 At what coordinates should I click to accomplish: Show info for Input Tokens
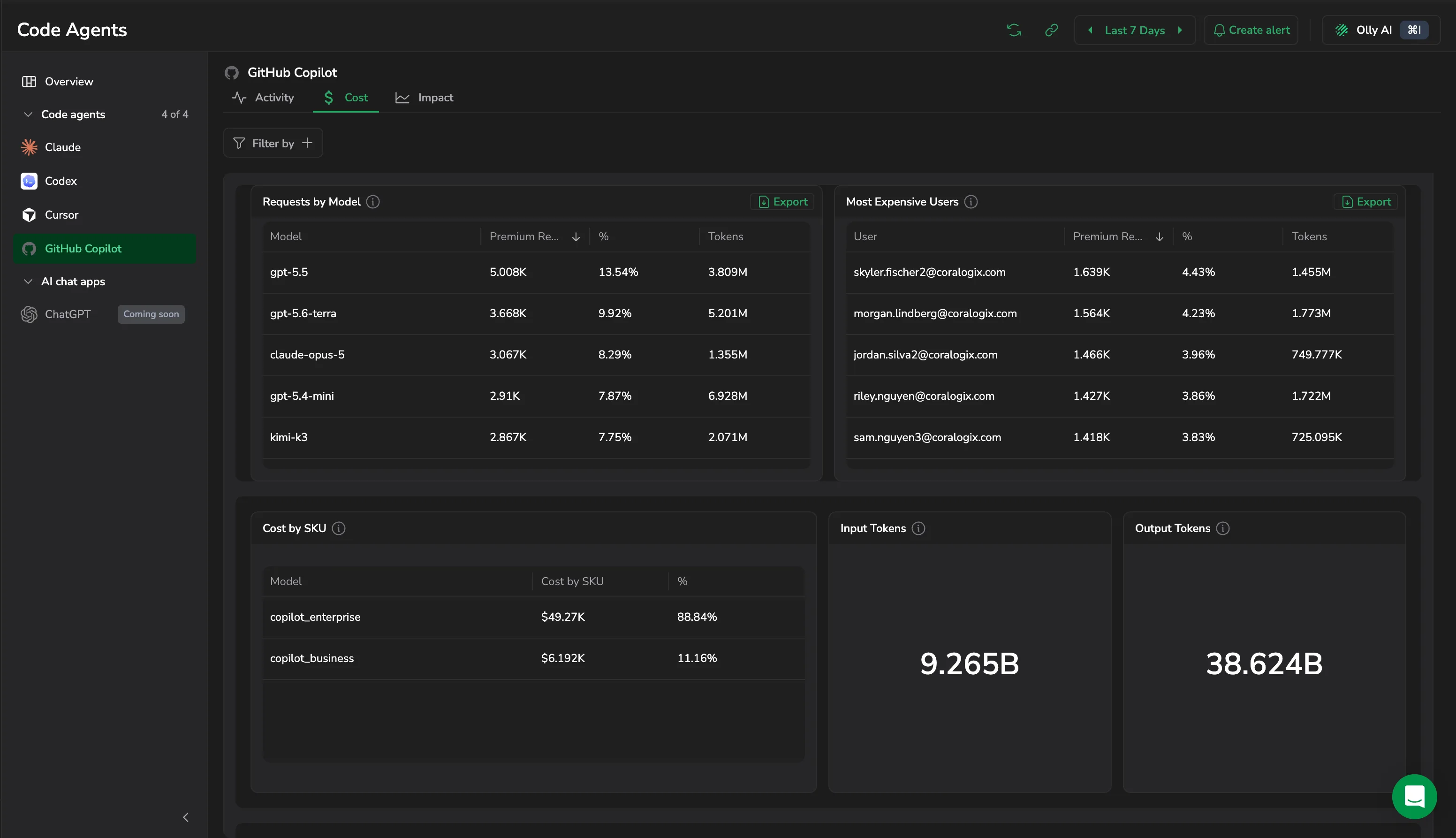pyautogui.click(x=919, y=528)
